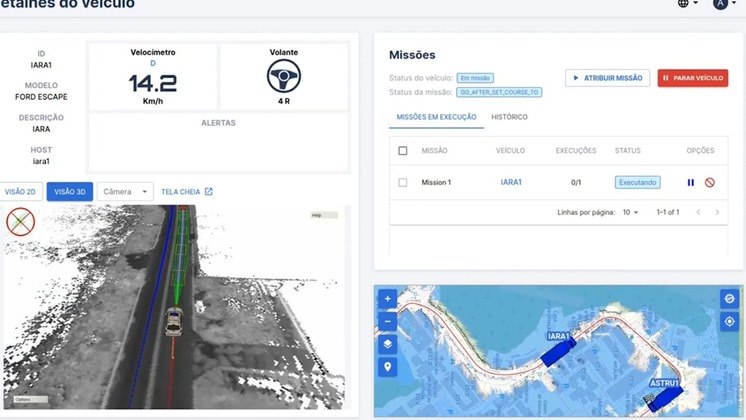Click the IARA1 vehicle link in table
The height and width of the screenshot is (420, 746).
click(511, 183)
